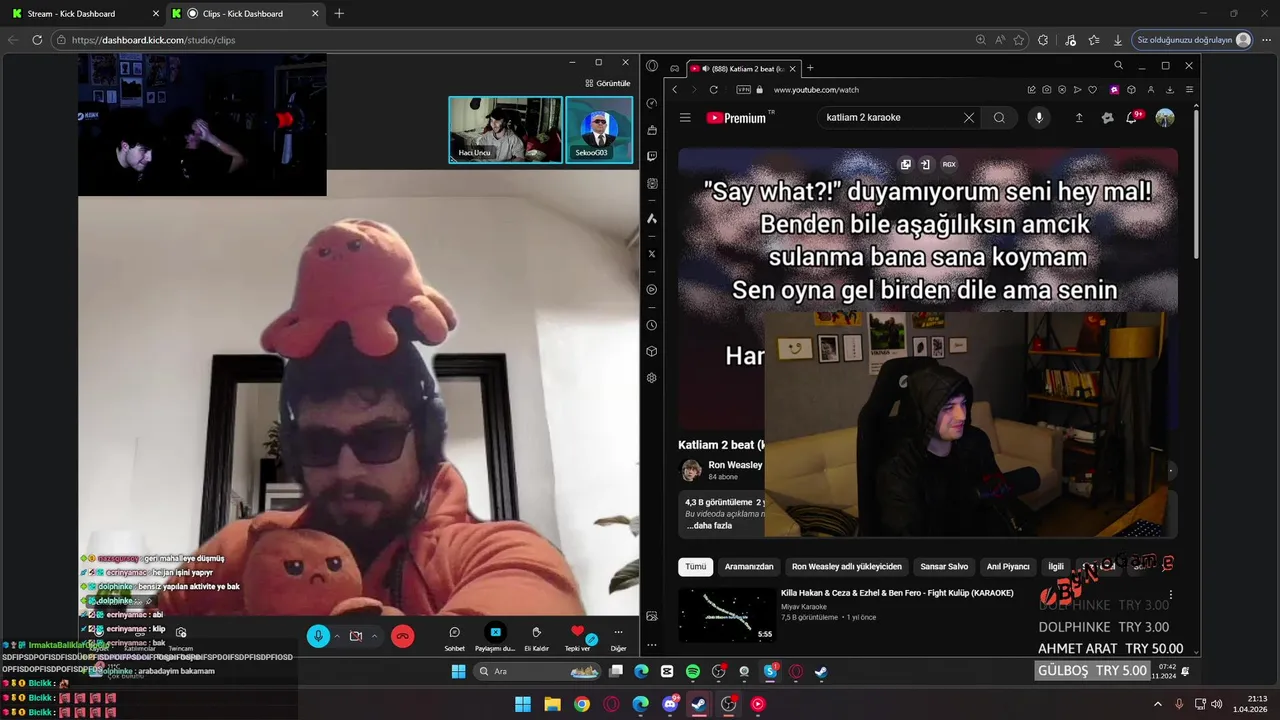
Task: Launch Chrome from the bottom taskbar
Action: [582, 704]
